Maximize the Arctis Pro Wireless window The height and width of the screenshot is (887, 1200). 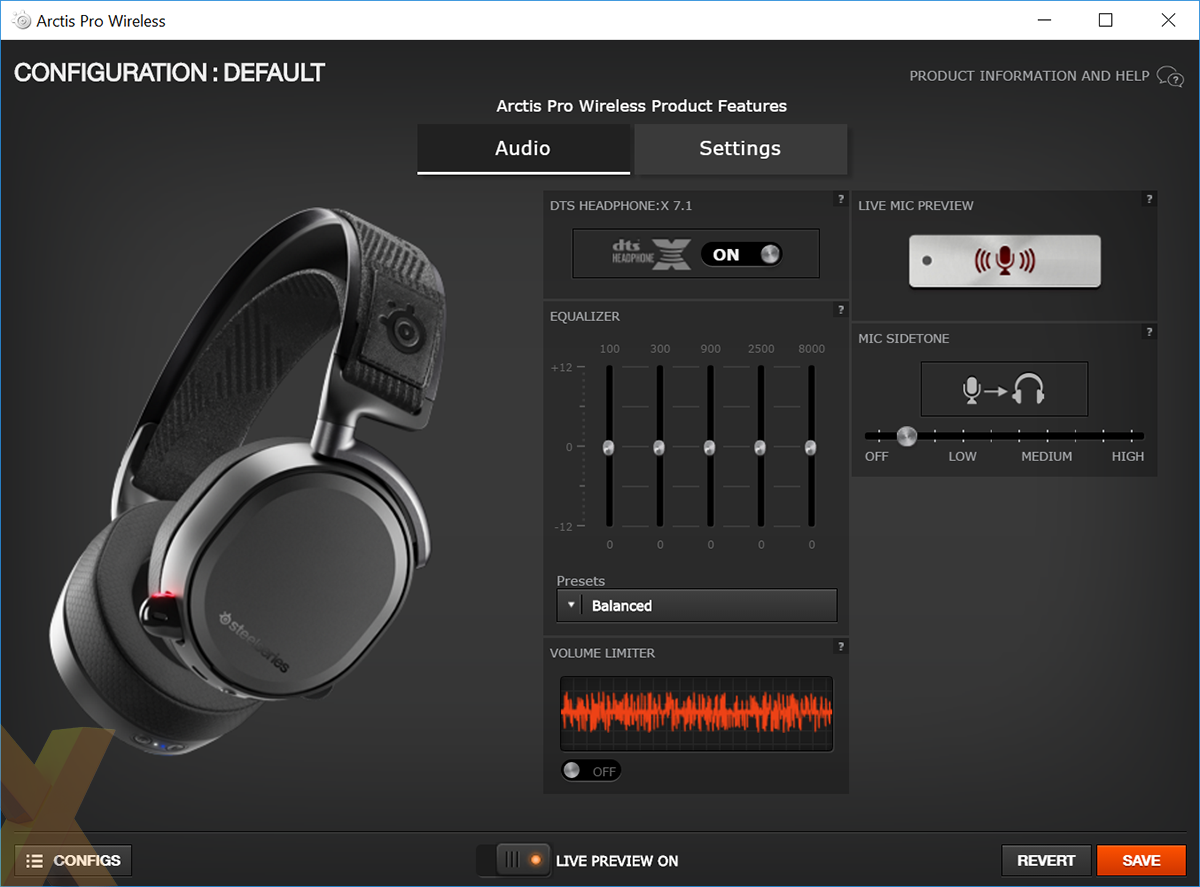click(x=1105, y=20)
